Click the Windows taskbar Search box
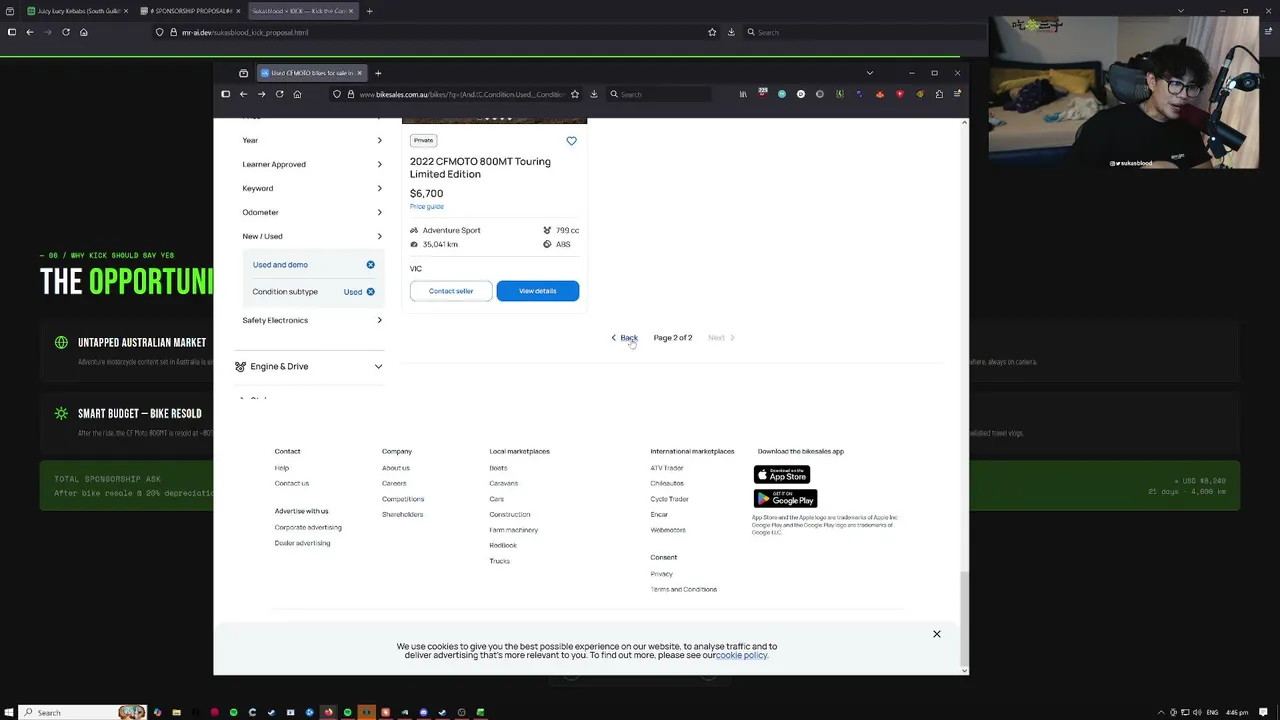 [x=85, y=712]
